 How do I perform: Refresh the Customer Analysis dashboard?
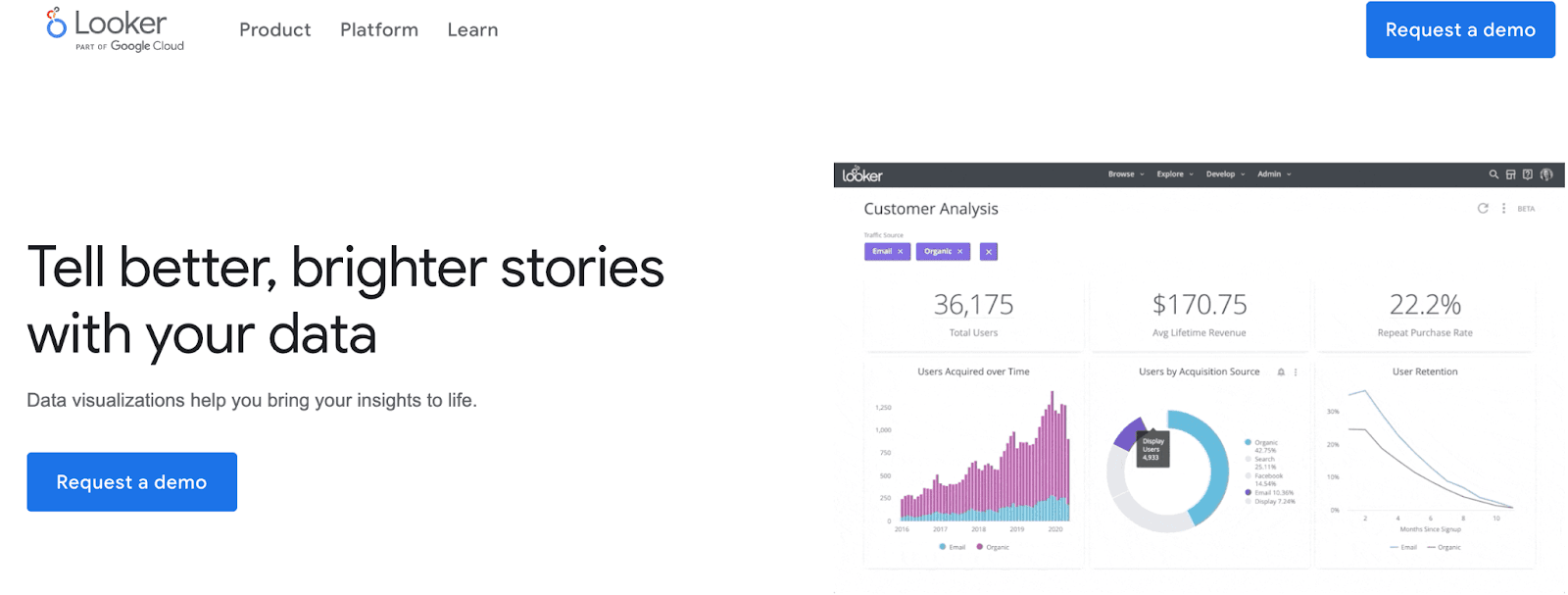pos(1483,209)
